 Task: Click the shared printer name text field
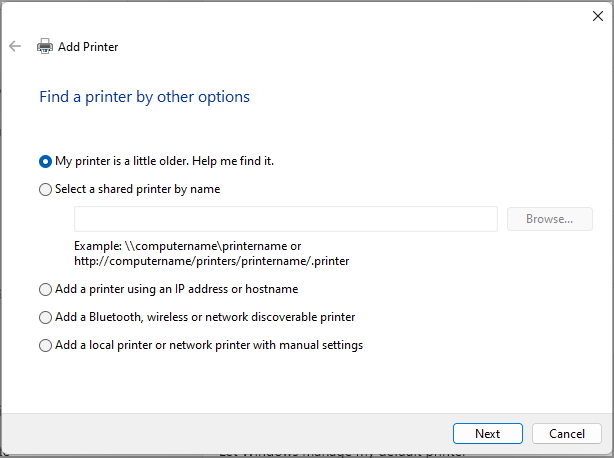click(x=285, y=219)
